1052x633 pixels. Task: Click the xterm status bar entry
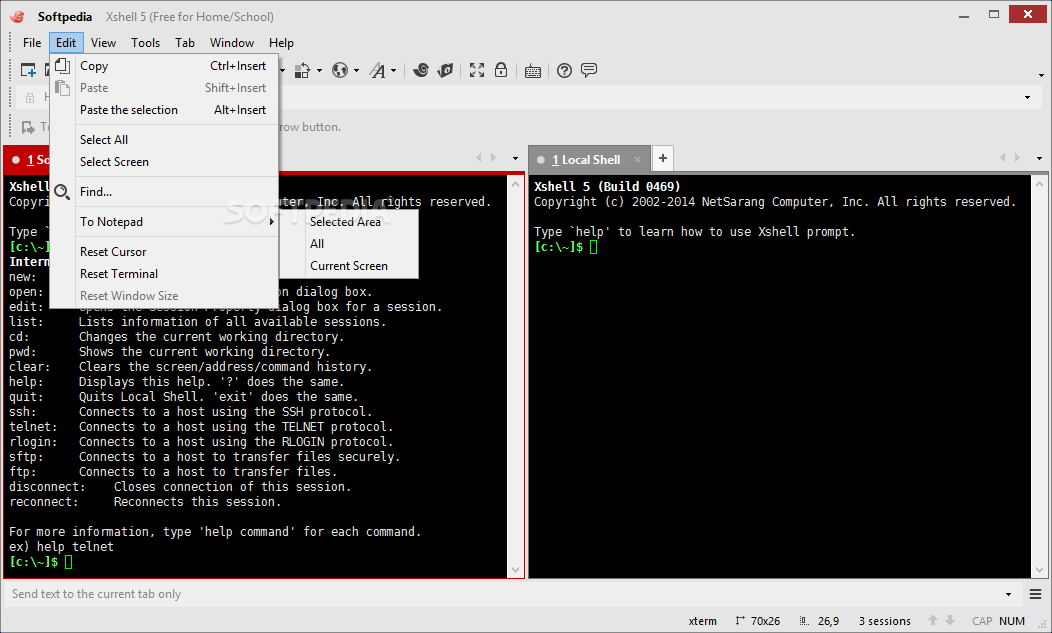pyautogui.click(x=702, y=621)
